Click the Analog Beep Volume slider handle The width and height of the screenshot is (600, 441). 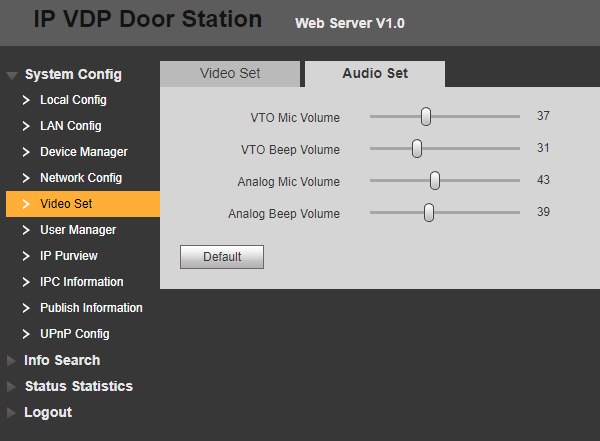pos(429,213)
